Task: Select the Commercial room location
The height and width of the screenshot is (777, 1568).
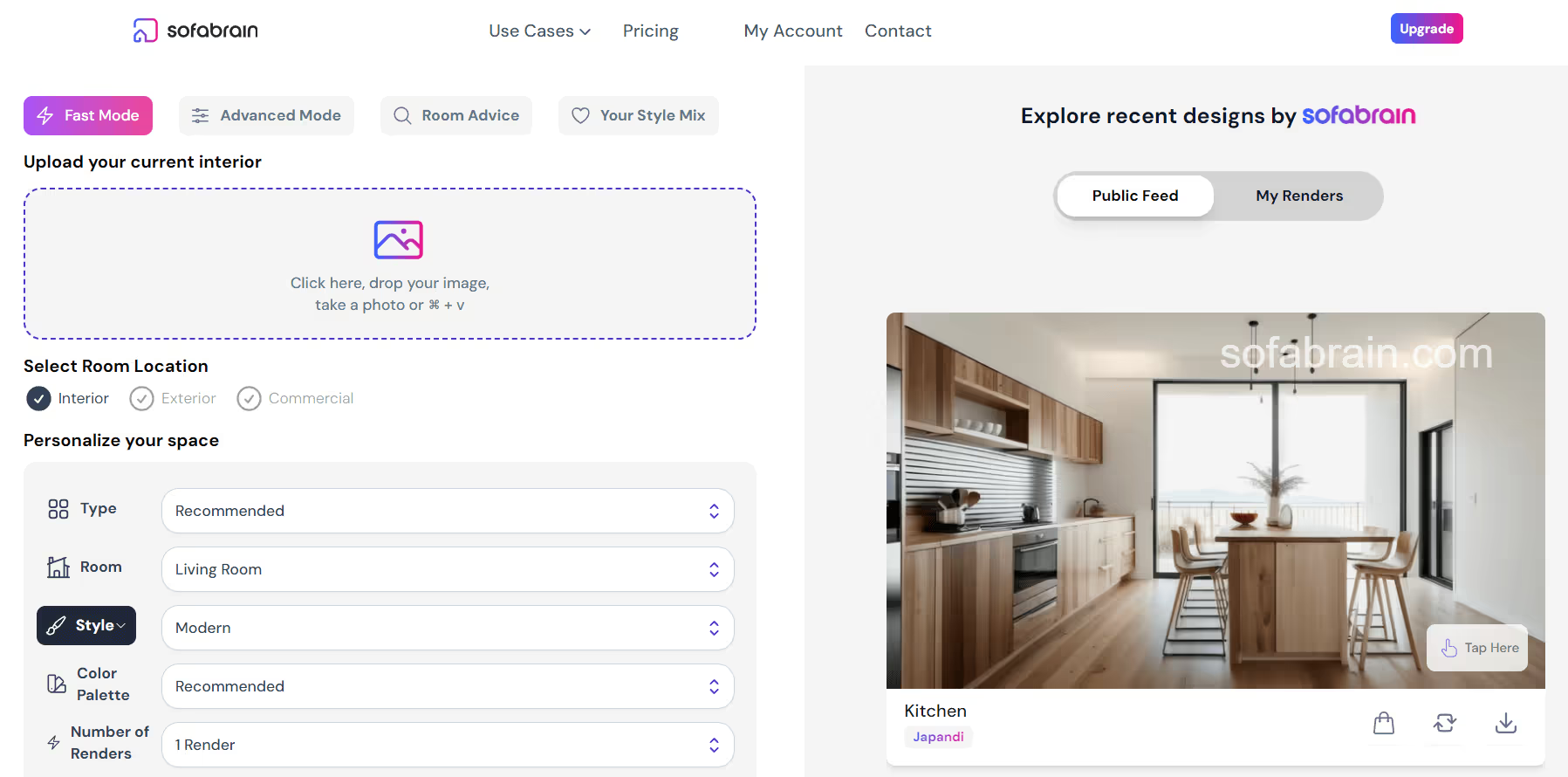Action: click(295, 398)
